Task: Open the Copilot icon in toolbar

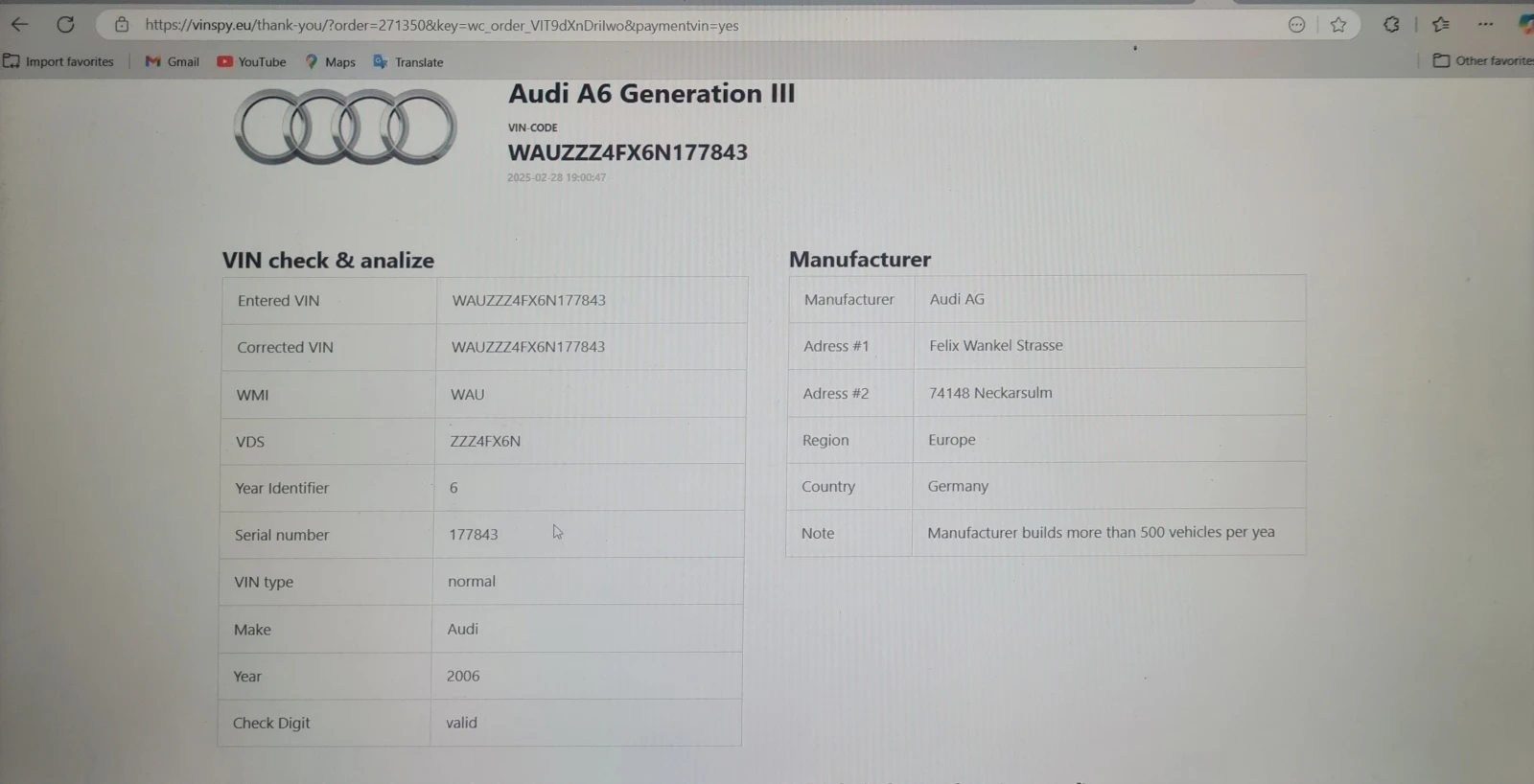Action: [1525, 25]
